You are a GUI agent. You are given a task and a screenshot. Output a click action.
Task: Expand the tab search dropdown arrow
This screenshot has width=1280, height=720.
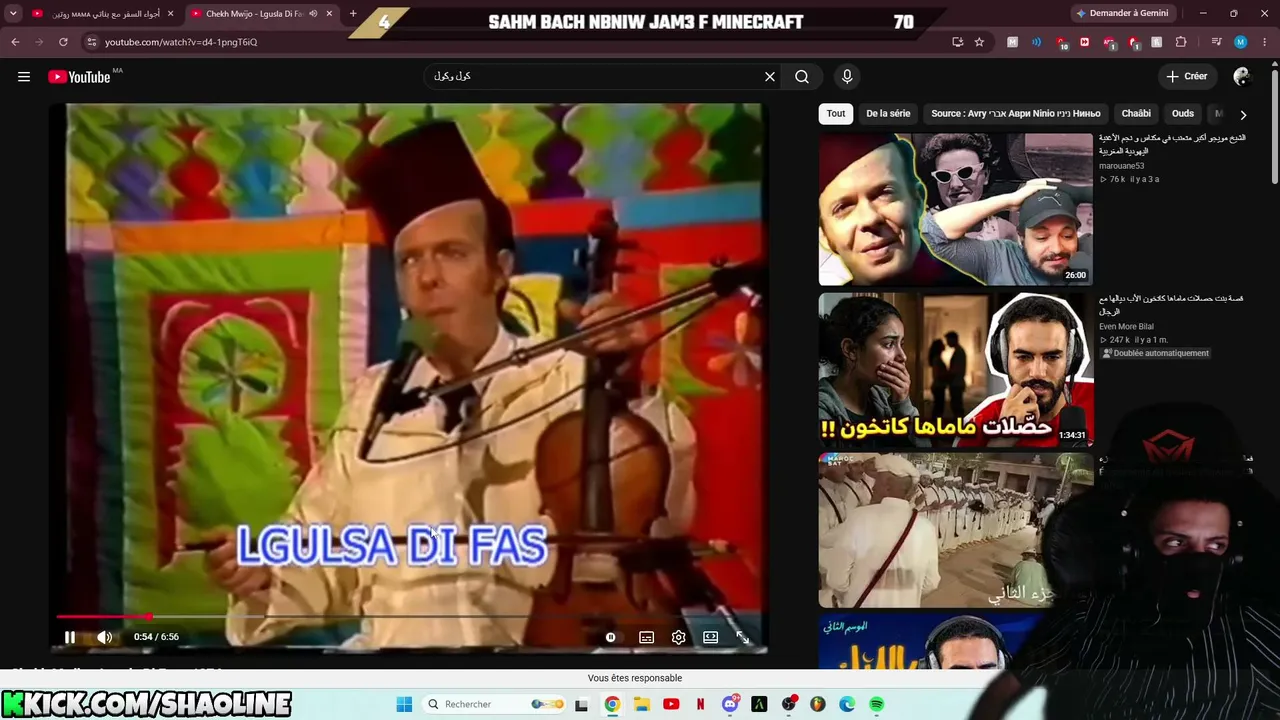pos(13,14)
